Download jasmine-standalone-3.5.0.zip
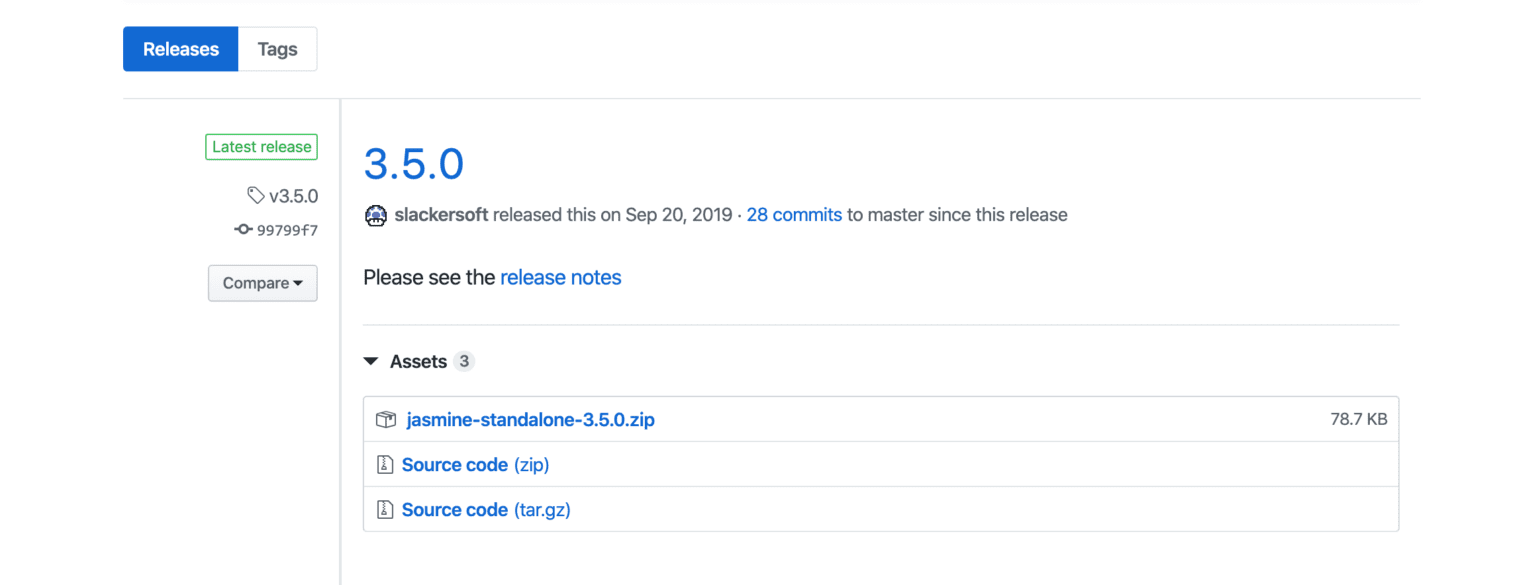 [x=530, y=419]
